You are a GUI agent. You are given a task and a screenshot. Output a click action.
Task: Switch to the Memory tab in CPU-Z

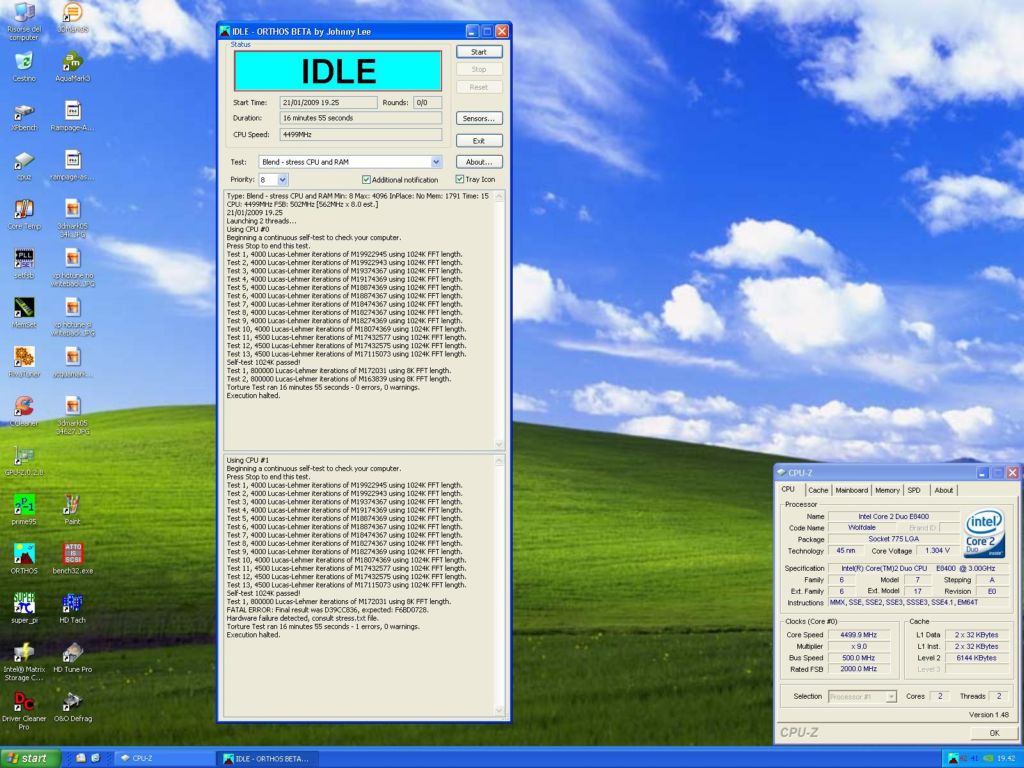(x=887, y=490)
